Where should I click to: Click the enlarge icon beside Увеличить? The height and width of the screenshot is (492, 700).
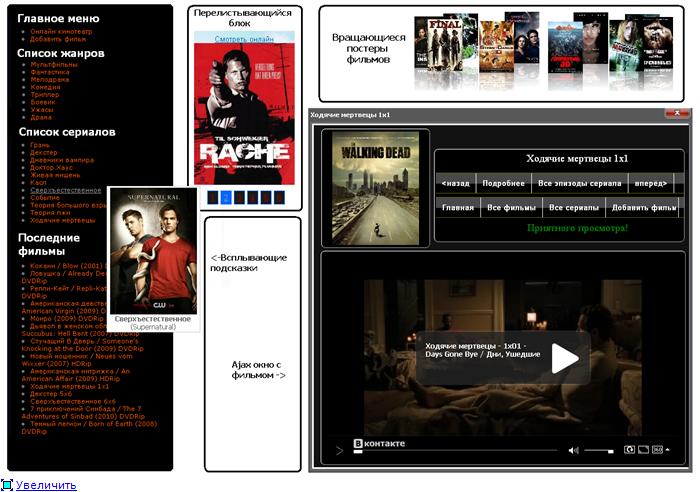(7, 484)
